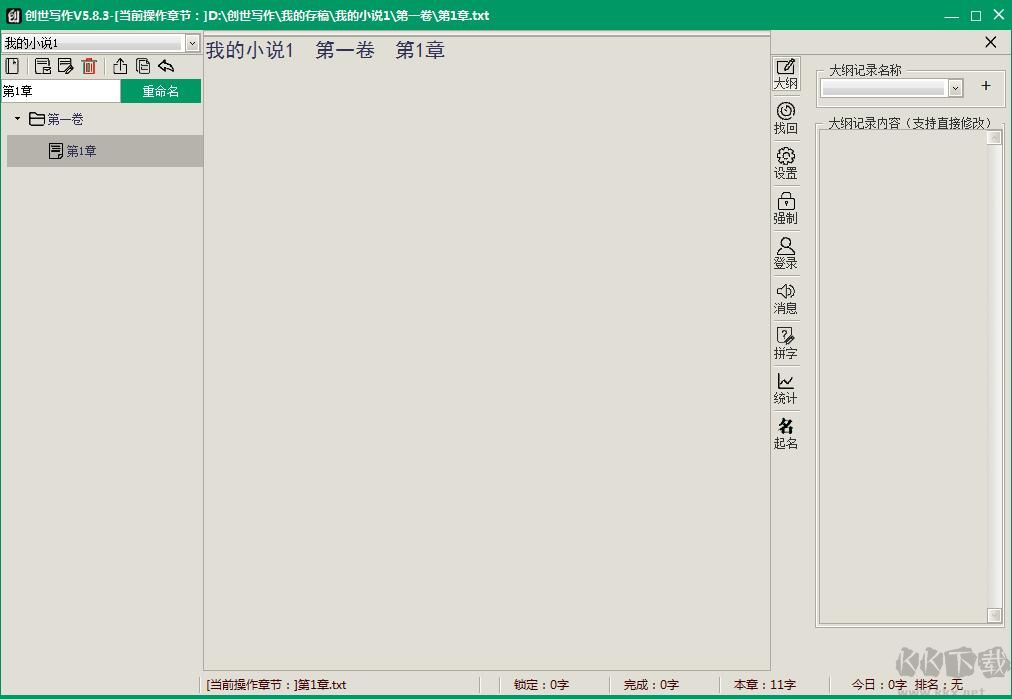Expand the 我的小说1 novel dropdown
The height and width of the screenshot is (699, 1012).
(192, 43)
